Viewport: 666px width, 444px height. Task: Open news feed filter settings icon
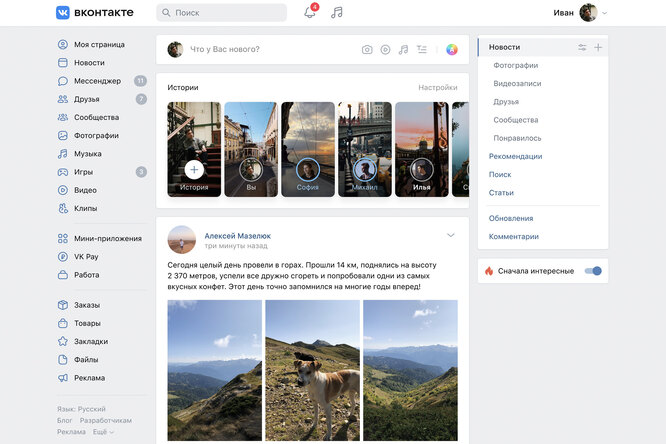[582, 47]
